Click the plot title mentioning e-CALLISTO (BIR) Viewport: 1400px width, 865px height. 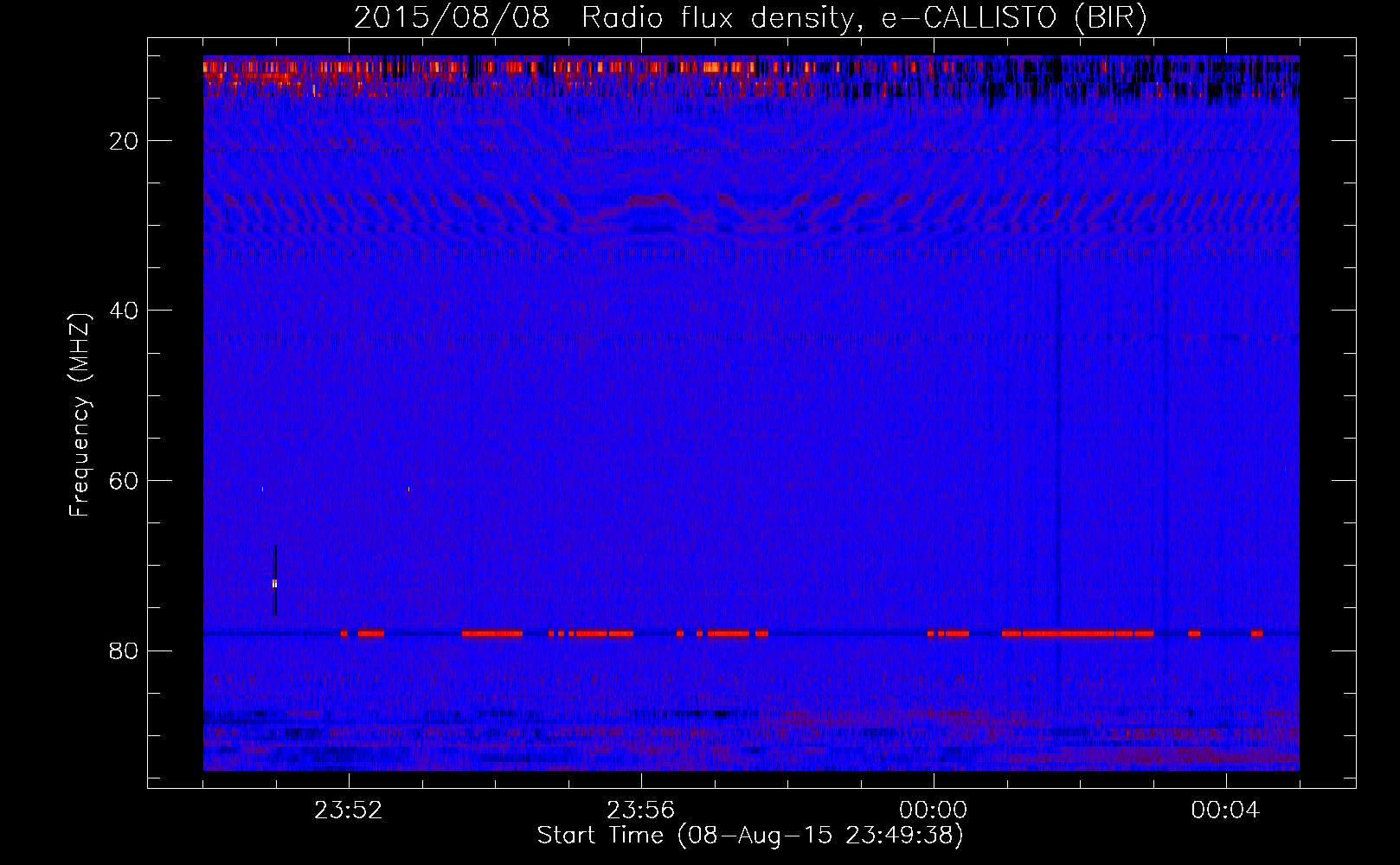(x=750, y=18)
